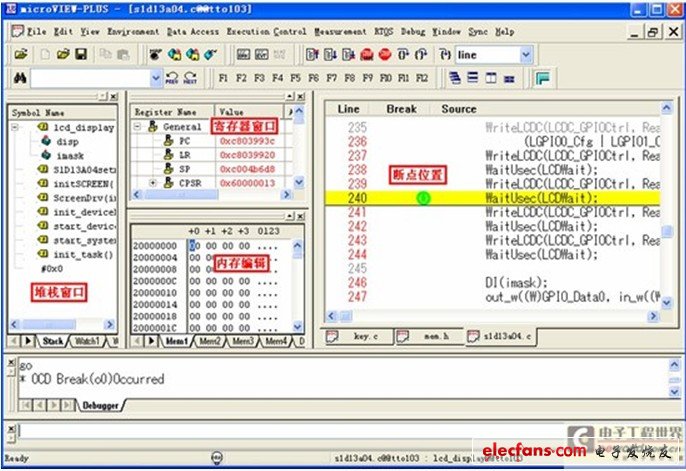
Task: Open the RTOS menu
Action: pos(384,31)
